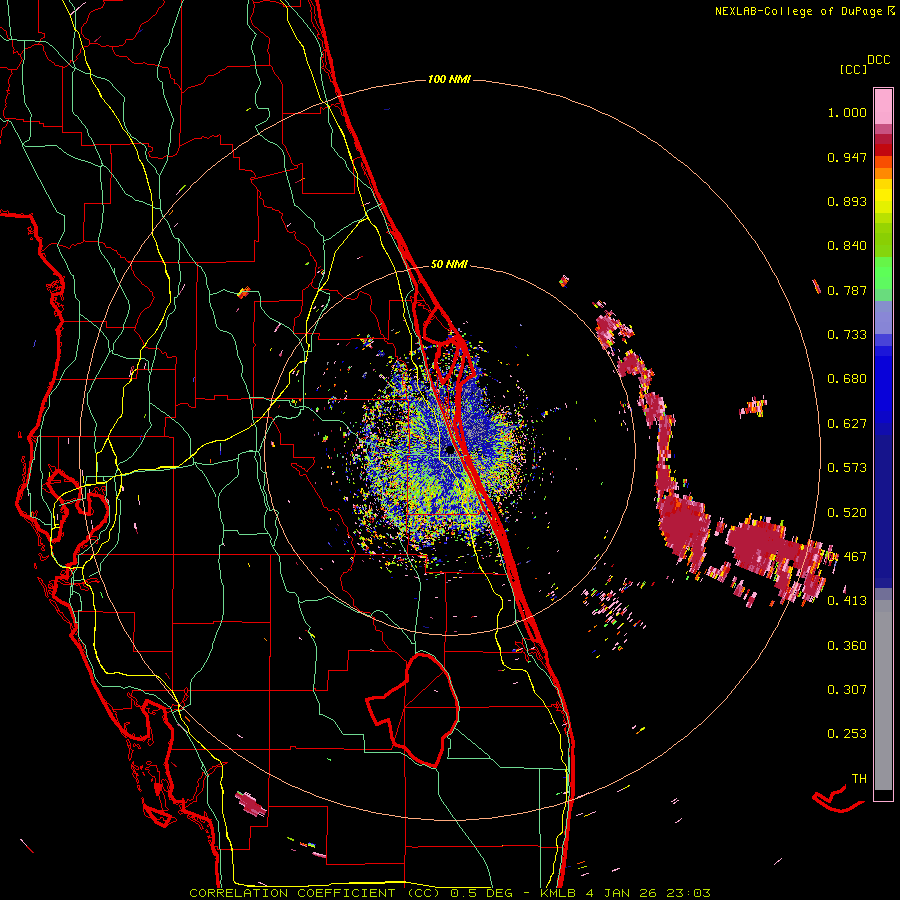The height and width of the screenshot is (900, 900).
Task: Select the 0.307 scale value
Action: tap(847, 690)
